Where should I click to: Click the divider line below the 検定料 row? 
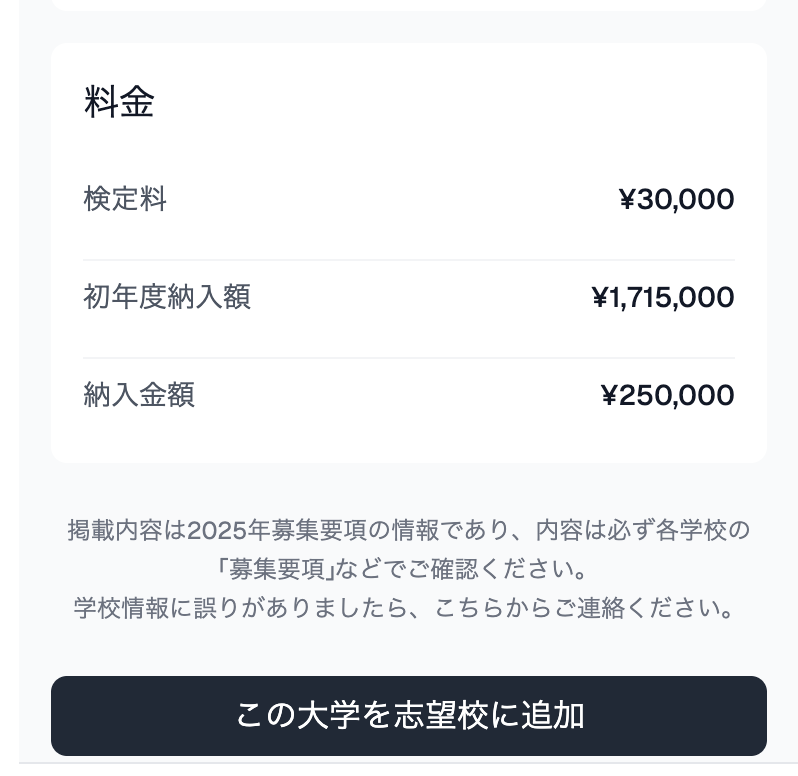[x=409, y=260]
